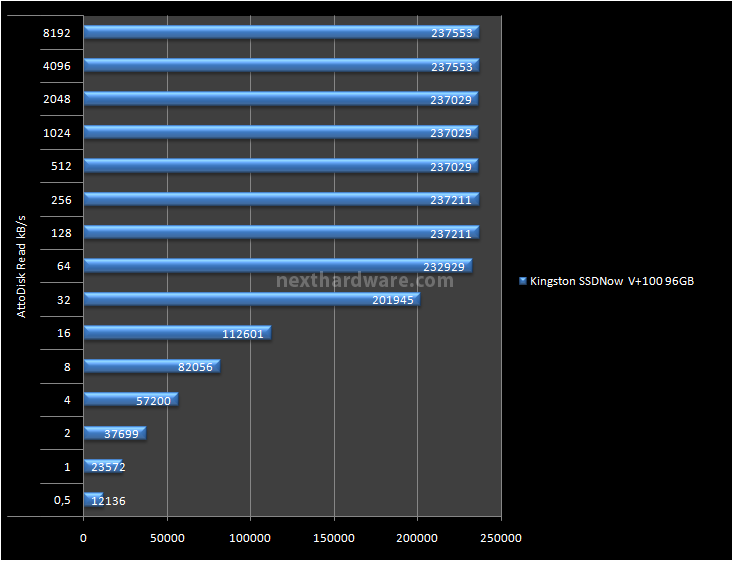Click the 512 row data bar

click(281, 166)
